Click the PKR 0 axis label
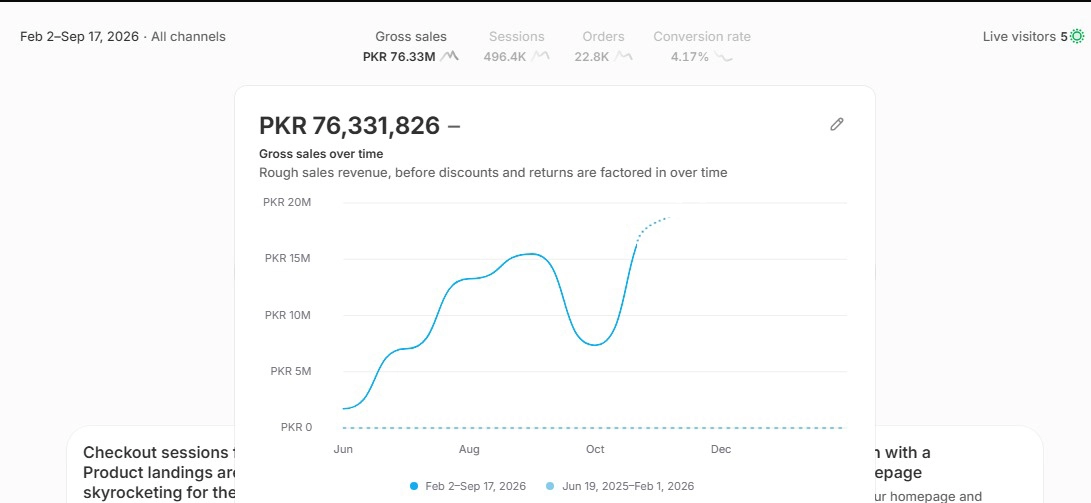 tap(296, 427)
